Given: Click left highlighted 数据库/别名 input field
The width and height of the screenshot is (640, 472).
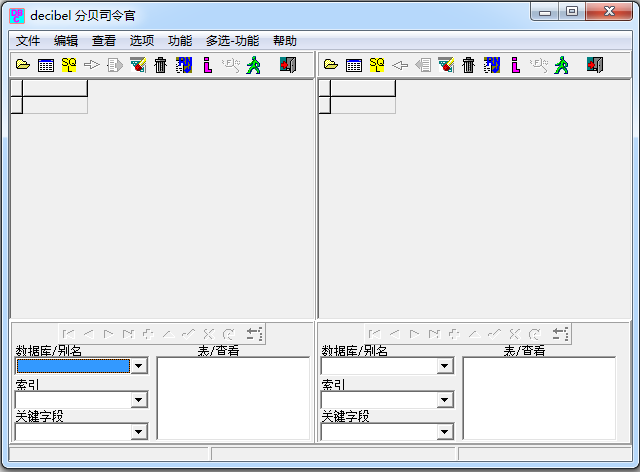Looking at the screenshot, I should click(x=73, y=366).
